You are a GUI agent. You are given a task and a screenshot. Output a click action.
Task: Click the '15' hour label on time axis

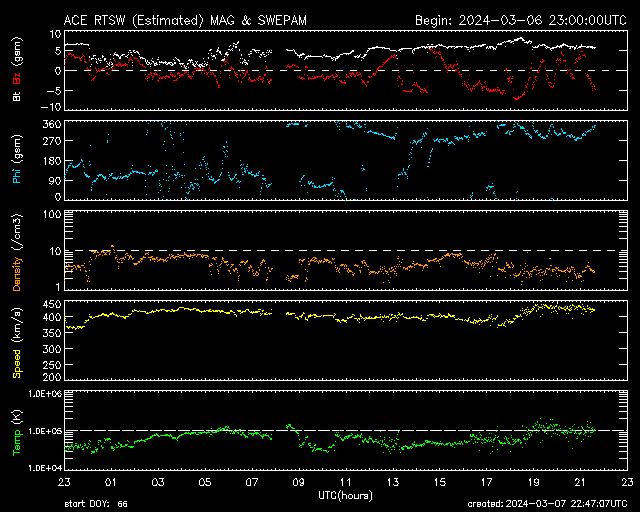[440, 482]
